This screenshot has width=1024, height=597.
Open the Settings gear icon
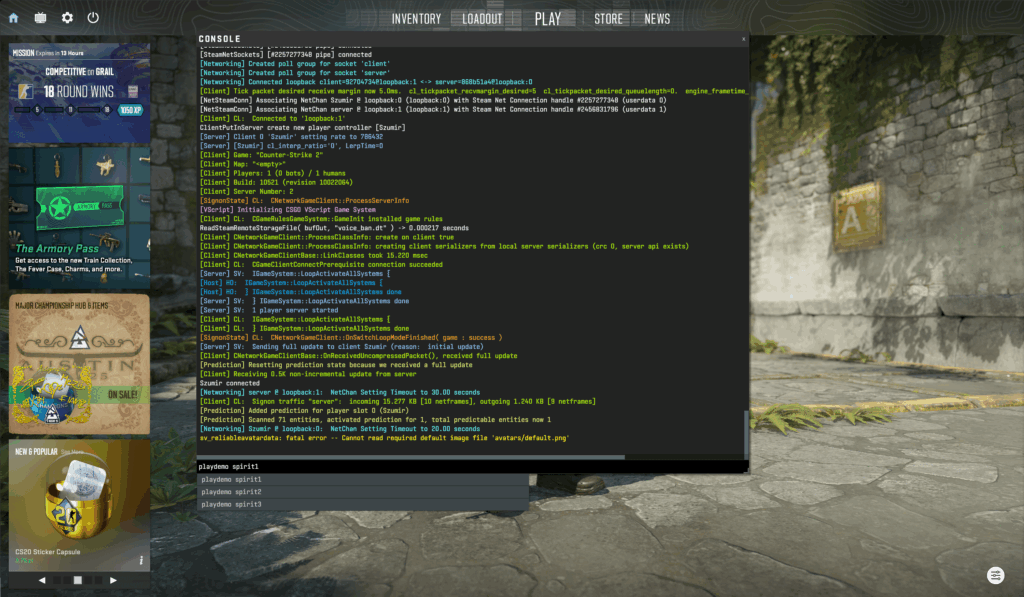point(67,18)
